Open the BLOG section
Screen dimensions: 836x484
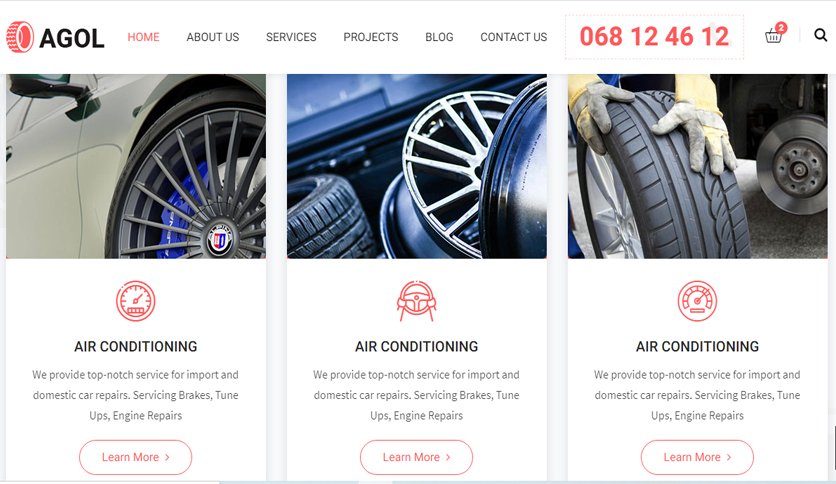439,37
